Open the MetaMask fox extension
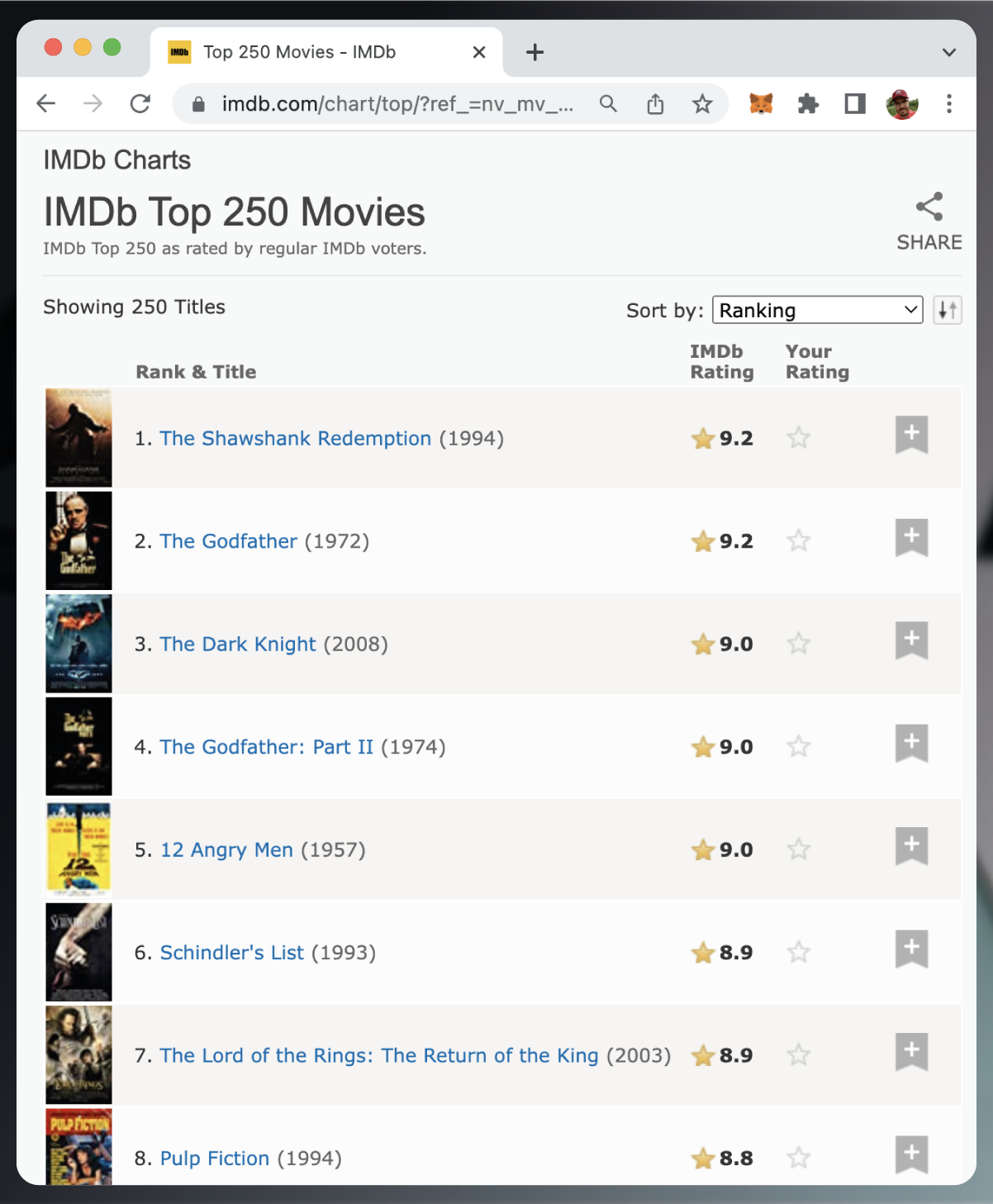The width and height of the screenshot is (993, 1204). (x=760, y=104)
